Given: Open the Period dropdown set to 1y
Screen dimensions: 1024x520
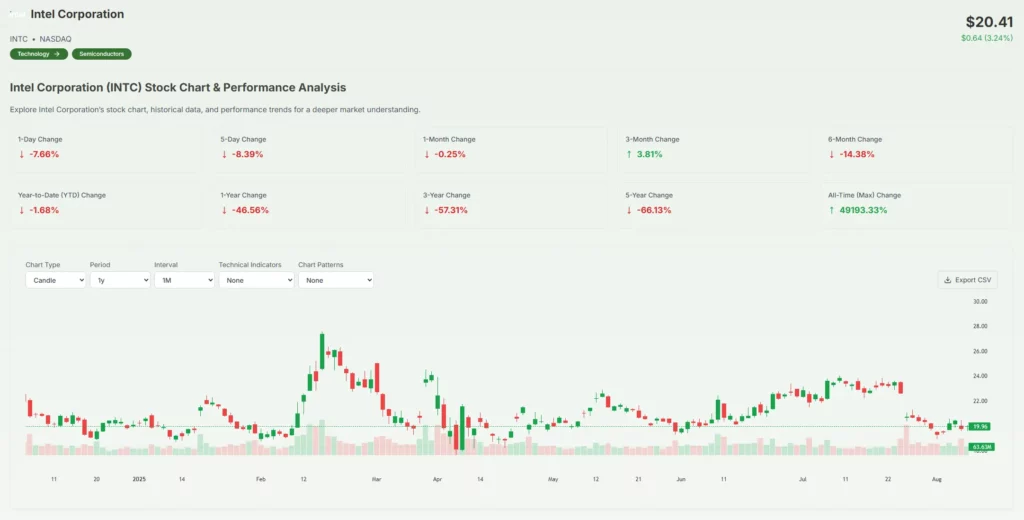Looking at the screenshot, I should coord(119,281).
